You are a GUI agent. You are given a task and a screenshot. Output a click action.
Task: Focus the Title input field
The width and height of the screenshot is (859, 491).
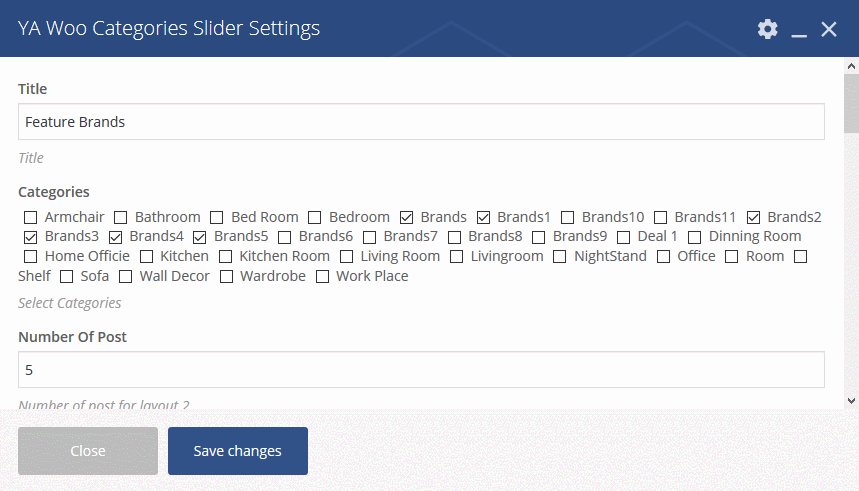(x=421, y=122)
